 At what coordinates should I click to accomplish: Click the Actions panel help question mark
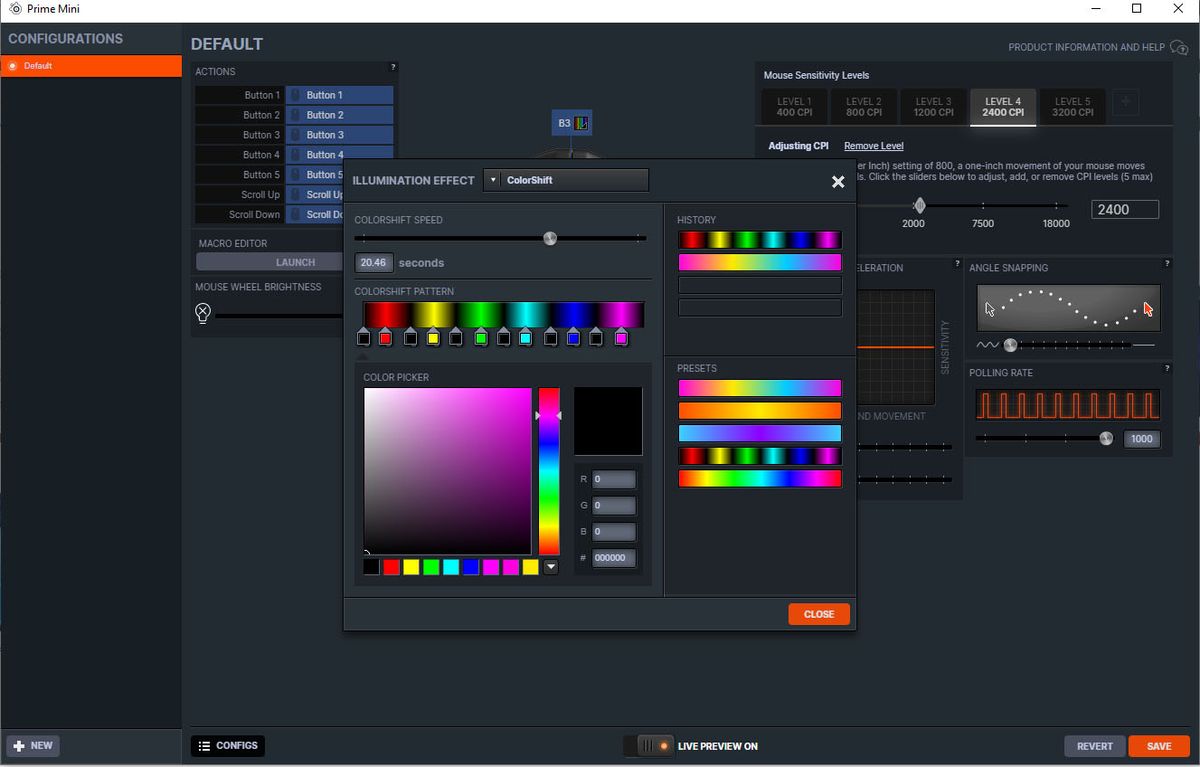pyautogui.click(x=393, y=67)
